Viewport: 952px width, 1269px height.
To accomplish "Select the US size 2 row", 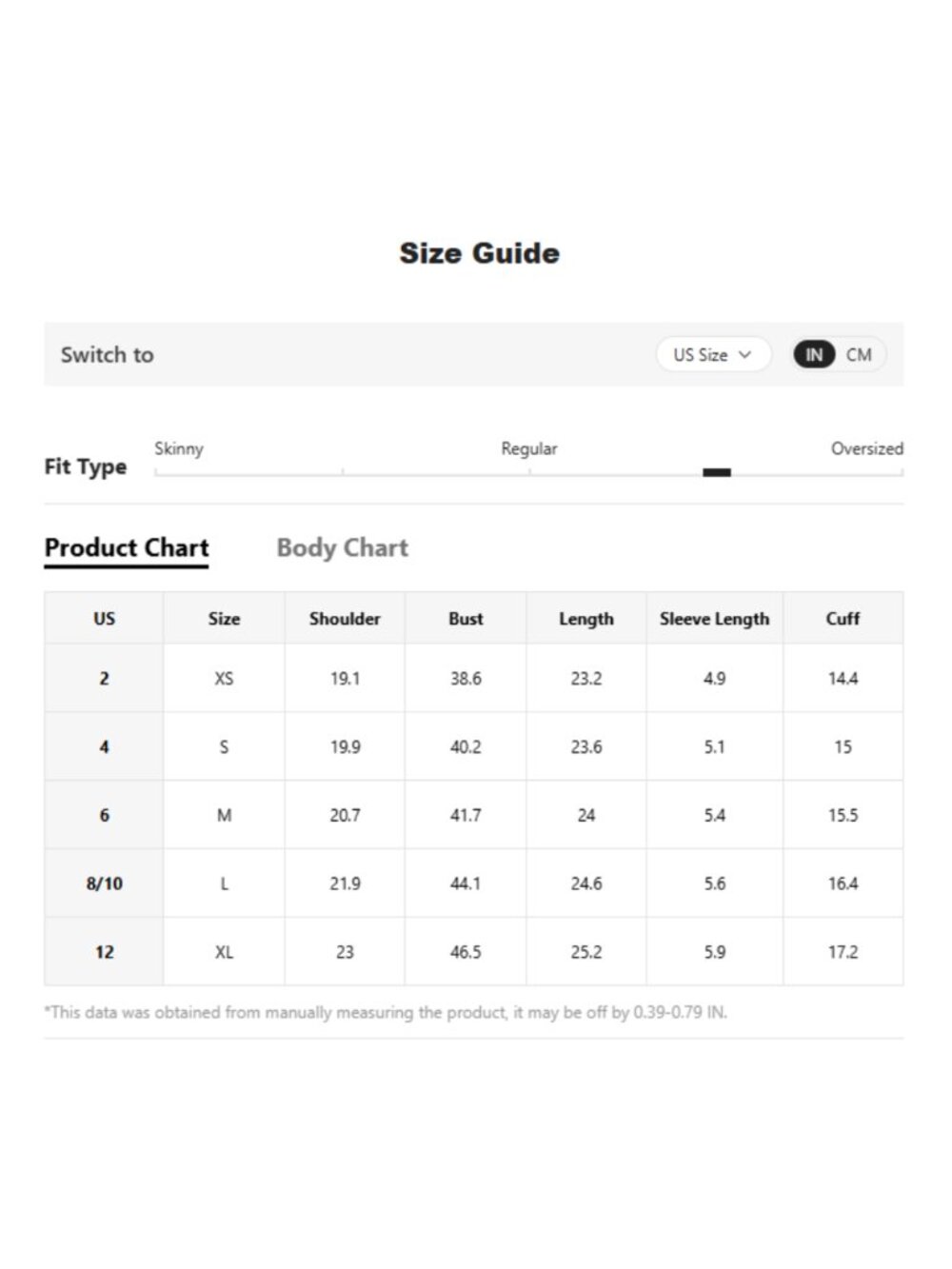I will pyautogui.click(x=473, y=679).
